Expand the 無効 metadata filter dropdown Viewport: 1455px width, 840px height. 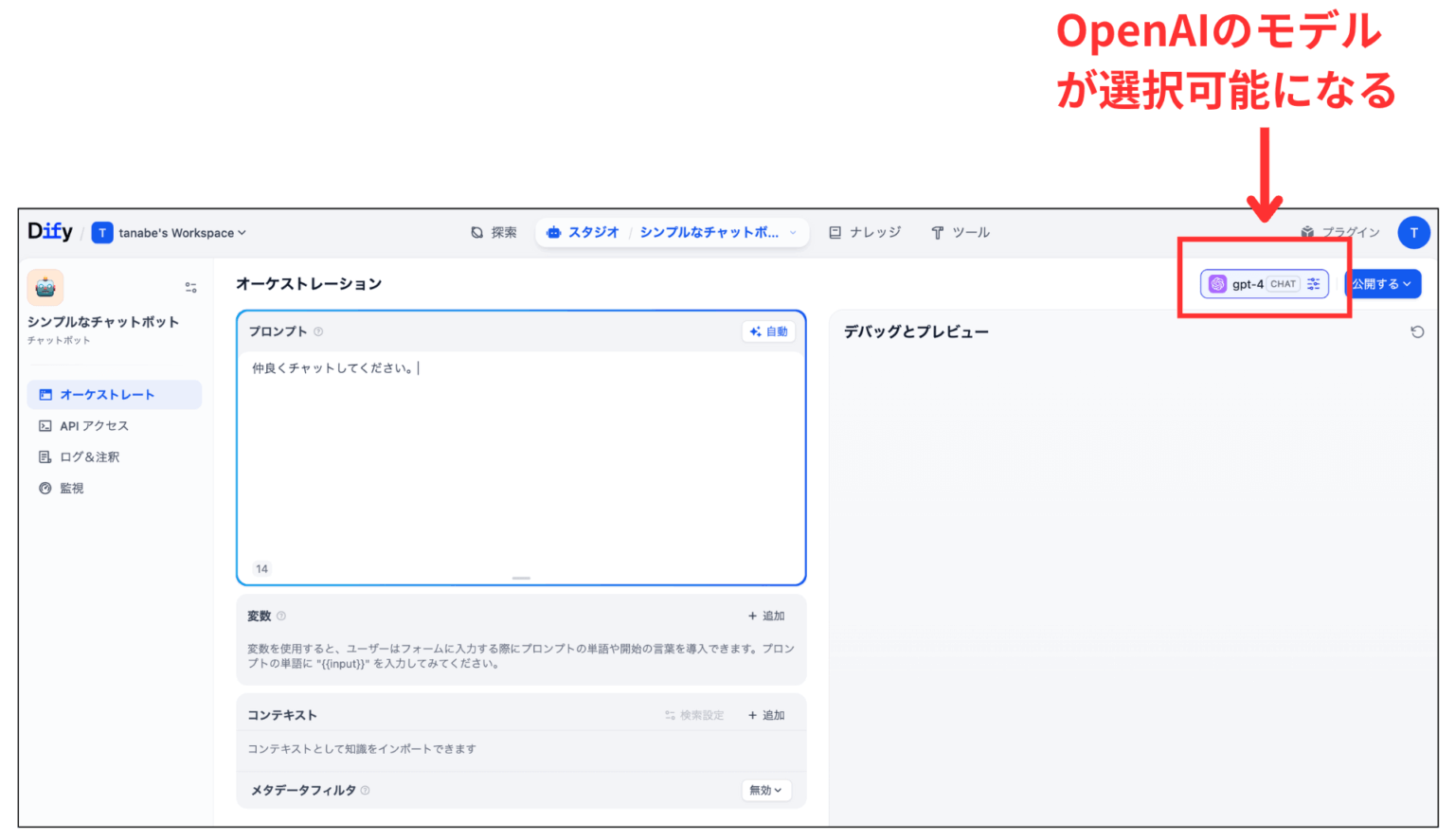click(765, 790)
